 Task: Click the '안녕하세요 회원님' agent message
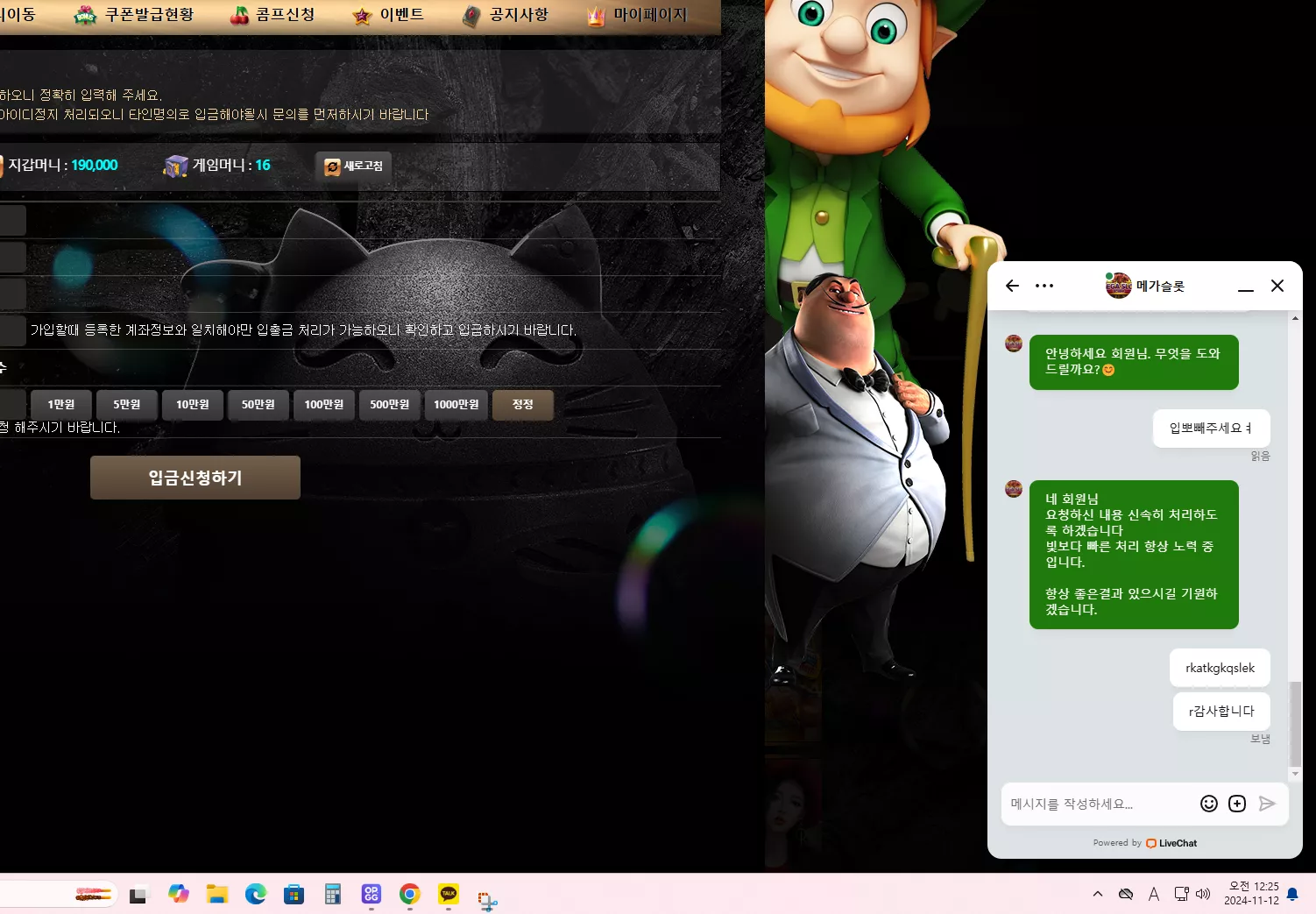1134,362
